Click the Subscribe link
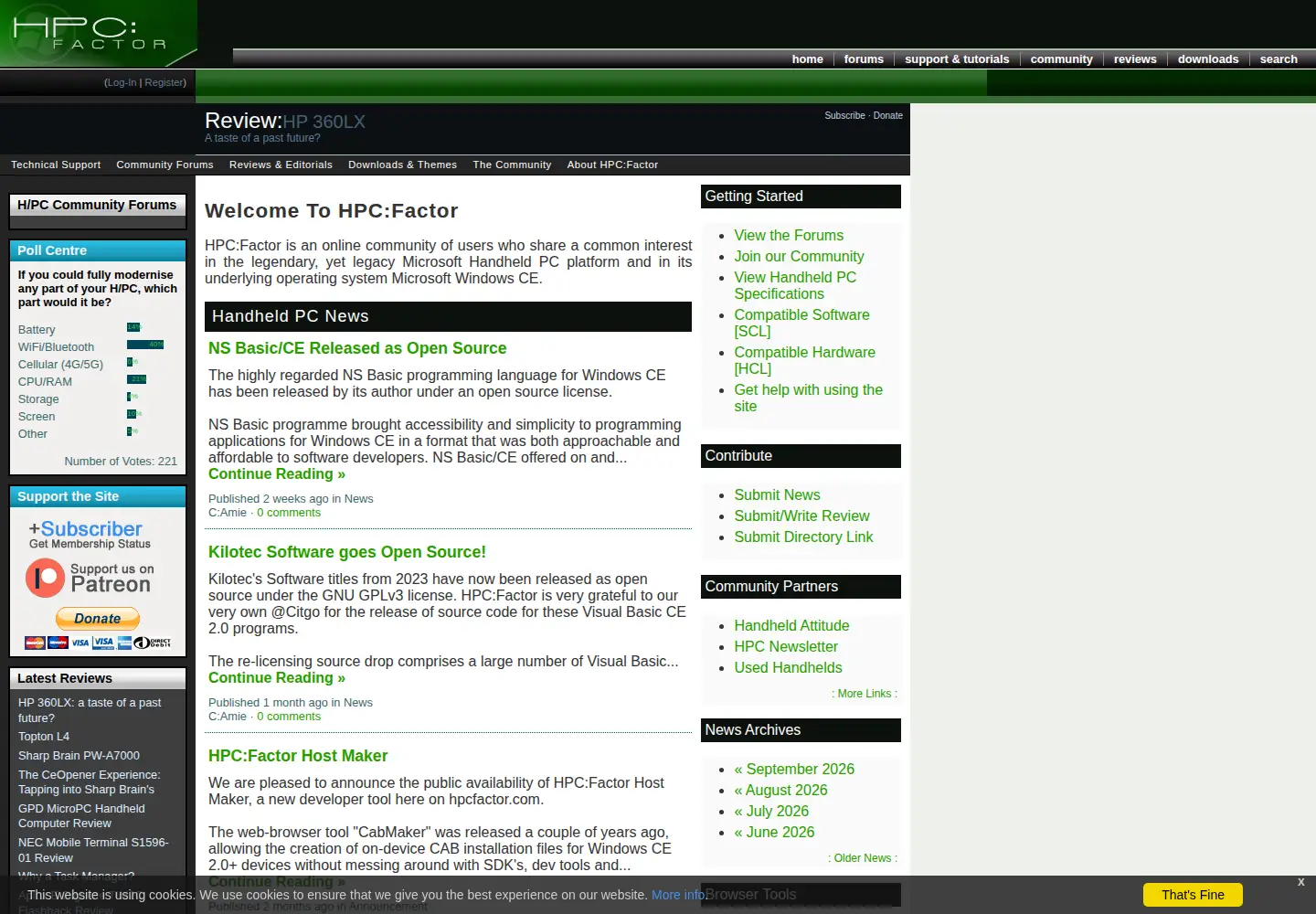This screenshot has height=914, width=1316. [844, 116]
